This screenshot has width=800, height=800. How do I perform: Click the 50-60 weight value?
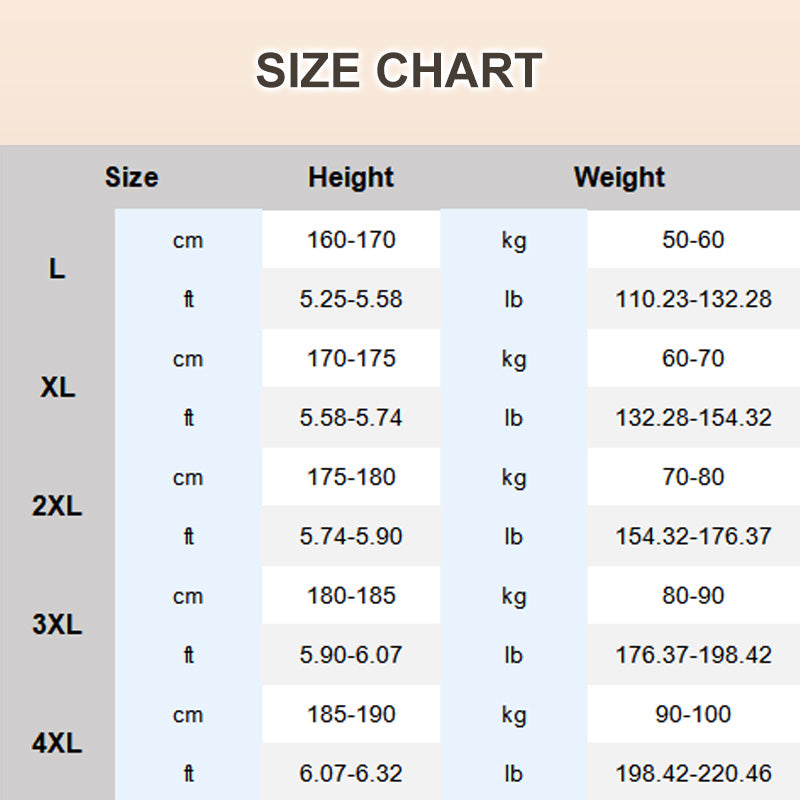click(x=693, y=240)
